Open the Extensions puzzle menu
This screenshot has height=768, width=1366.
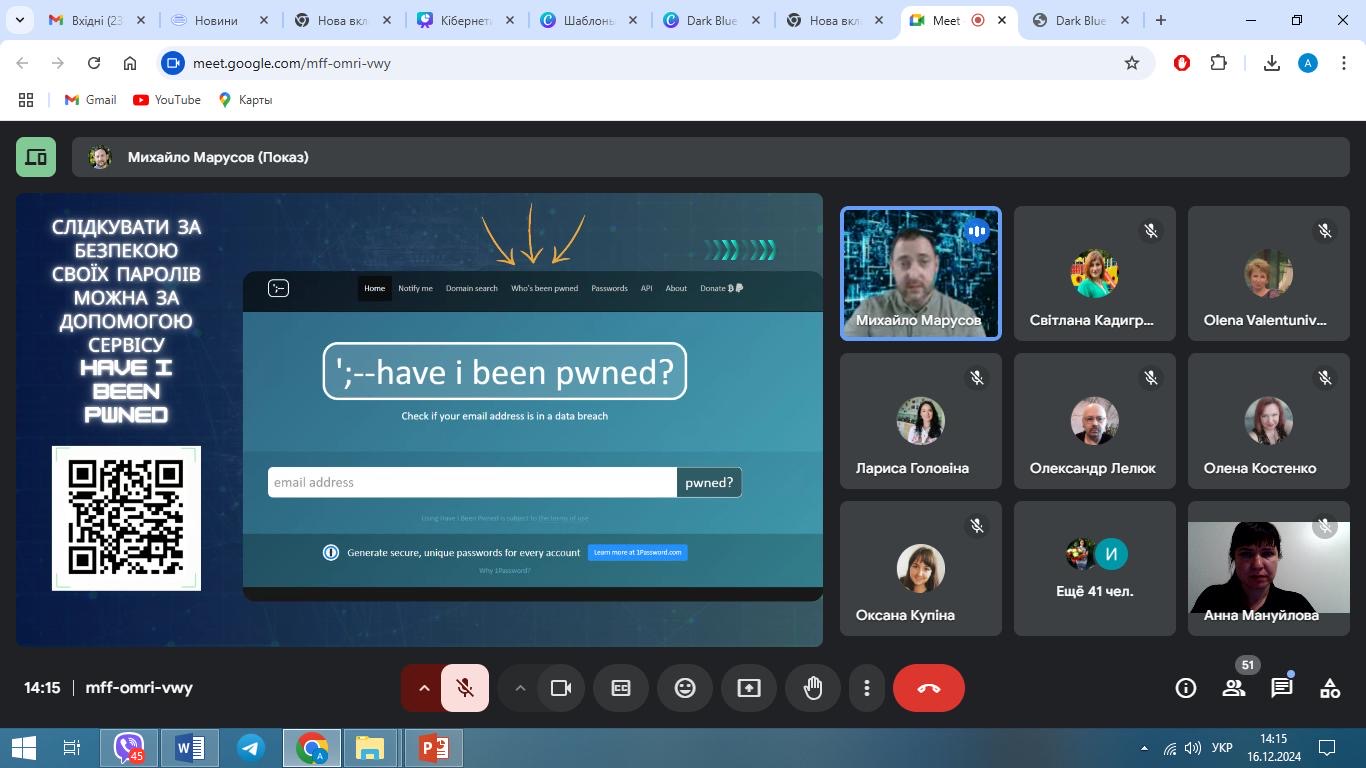pyautogui.click(x=1218, y=63)
